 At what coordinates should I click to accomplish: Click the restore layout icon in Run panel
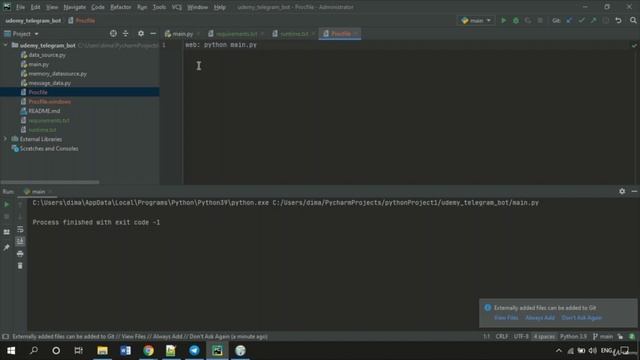(7, 232)
